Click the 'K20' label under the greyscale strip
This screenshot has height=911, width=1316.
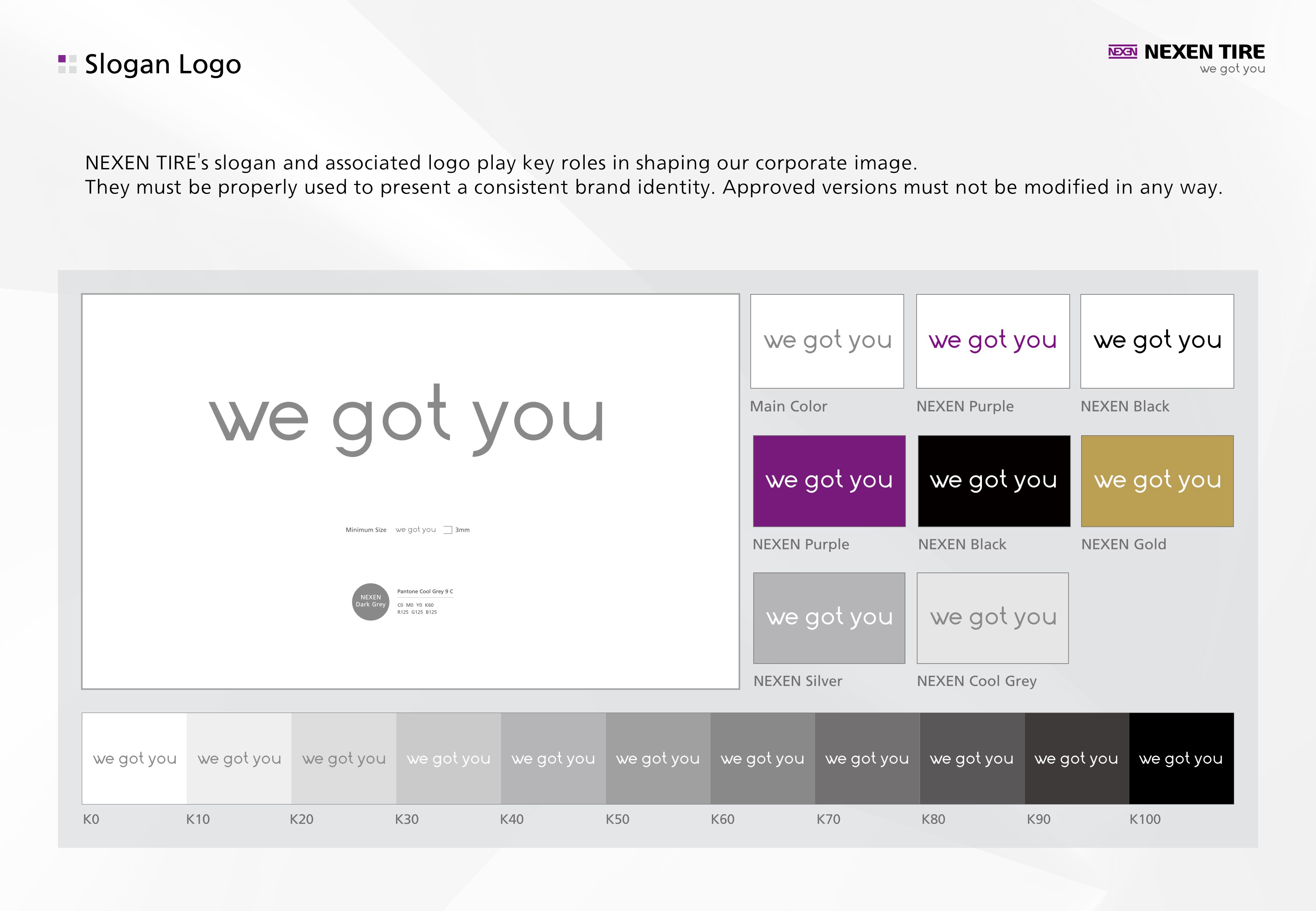point(301,819)
